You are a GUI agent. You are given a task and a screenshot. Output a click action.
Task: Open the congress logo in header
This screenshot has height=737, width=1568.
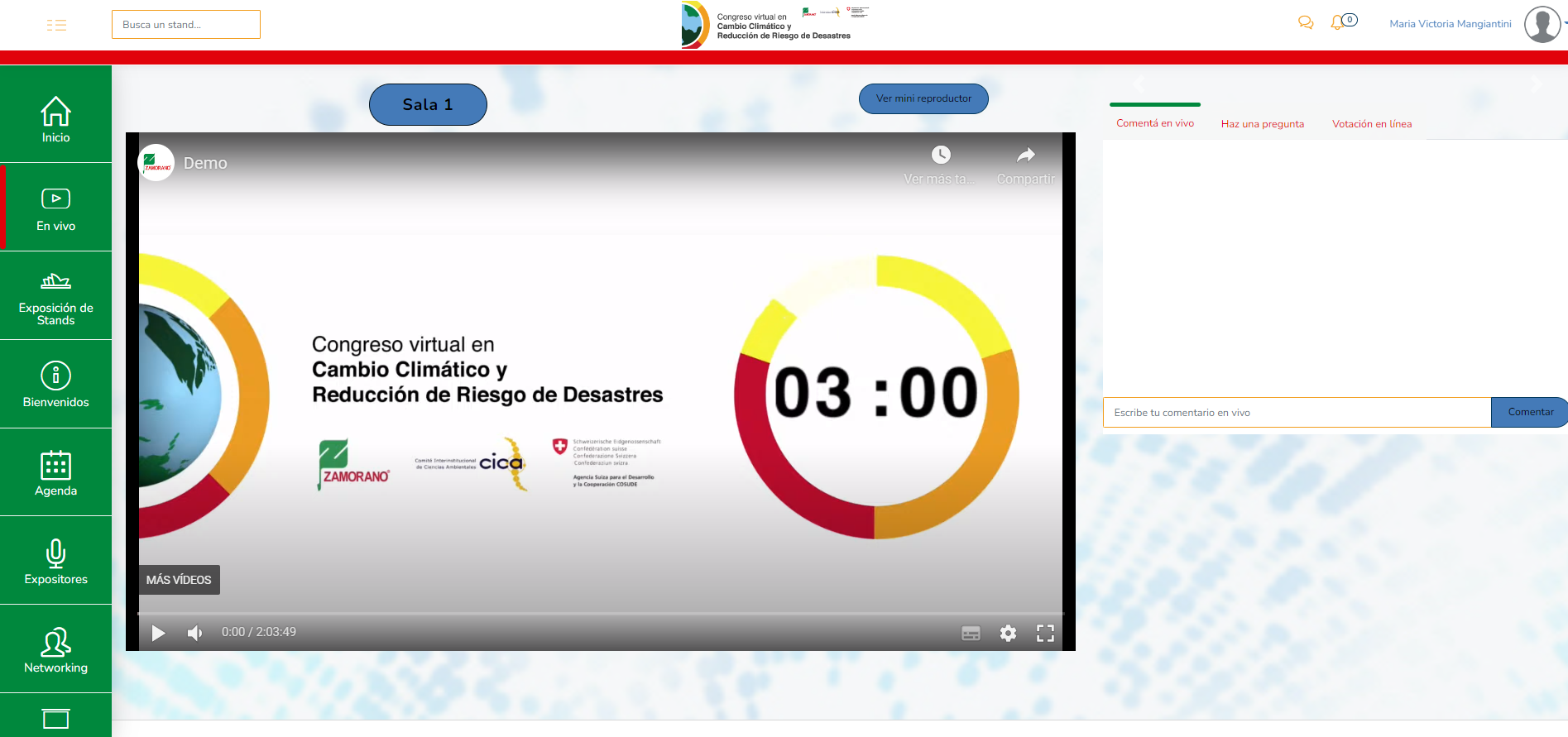click(x=775, y=25)
